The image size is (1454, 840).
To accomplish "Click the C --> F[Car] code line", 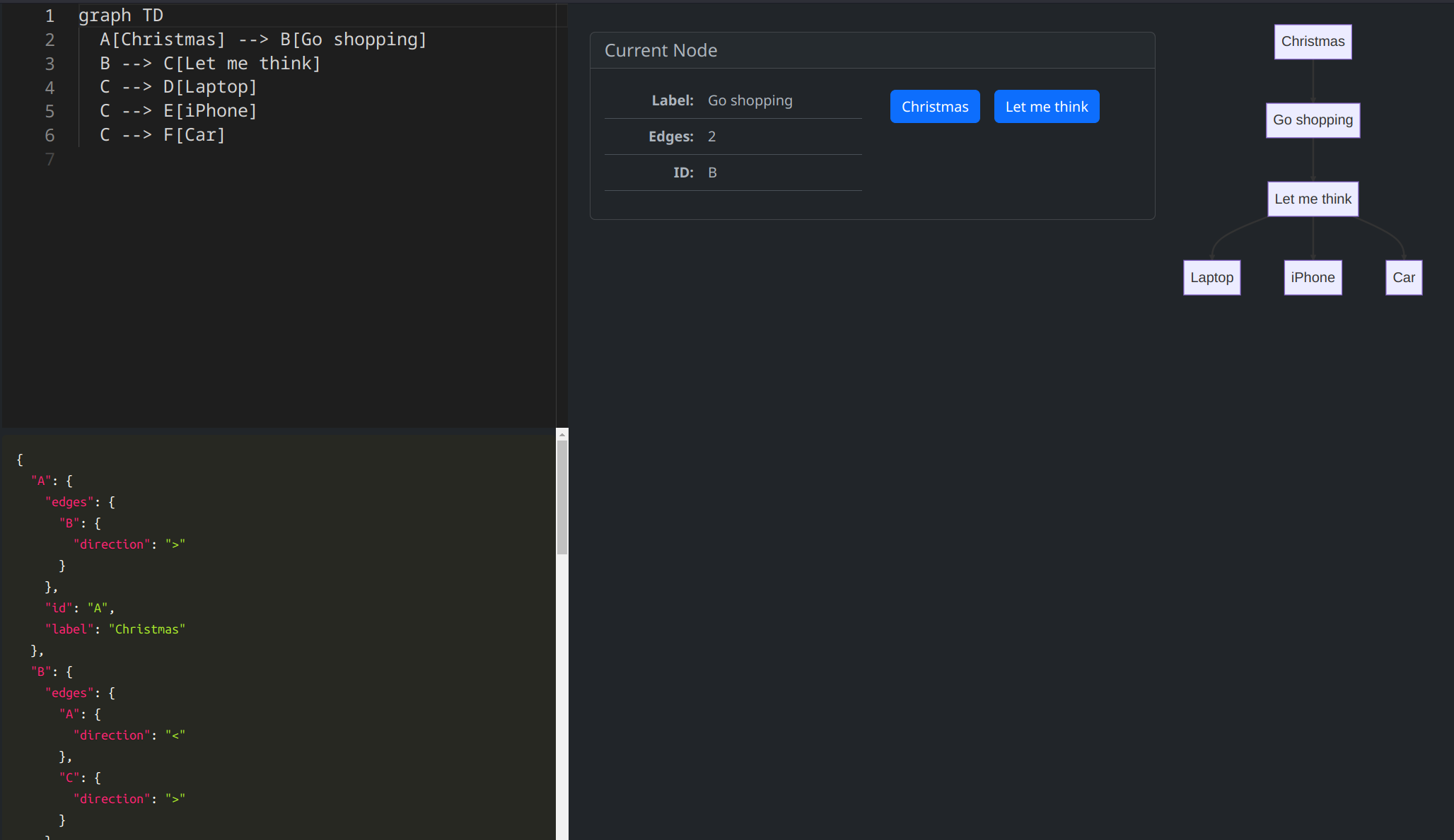I will click(162, 135).
